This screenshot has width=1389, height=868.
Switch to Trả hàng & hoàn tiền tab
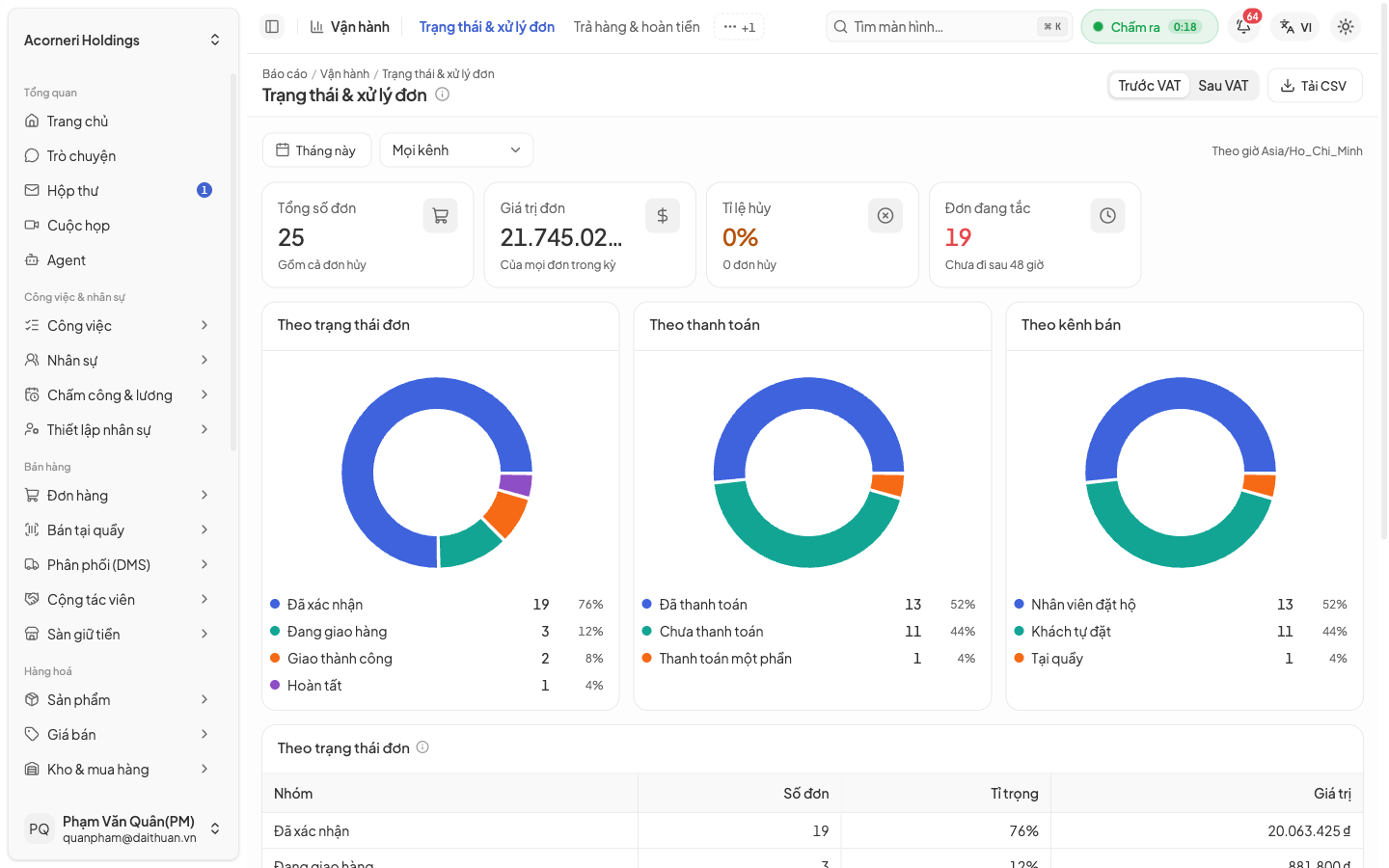[637, 27]
